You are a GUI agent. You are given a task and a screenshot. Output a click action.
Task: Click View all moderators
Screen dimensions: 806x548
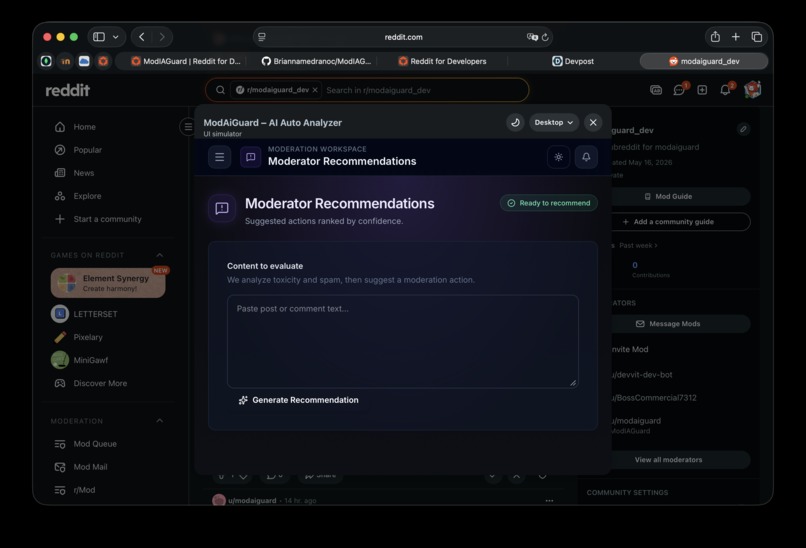pyautogui.click(x=668, y=460)
